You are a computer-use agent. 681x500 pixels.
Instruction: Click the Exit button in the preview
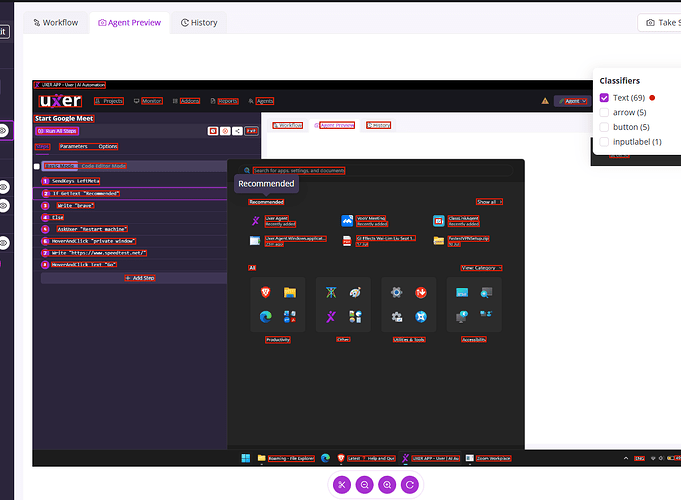(x=251, y=131)
